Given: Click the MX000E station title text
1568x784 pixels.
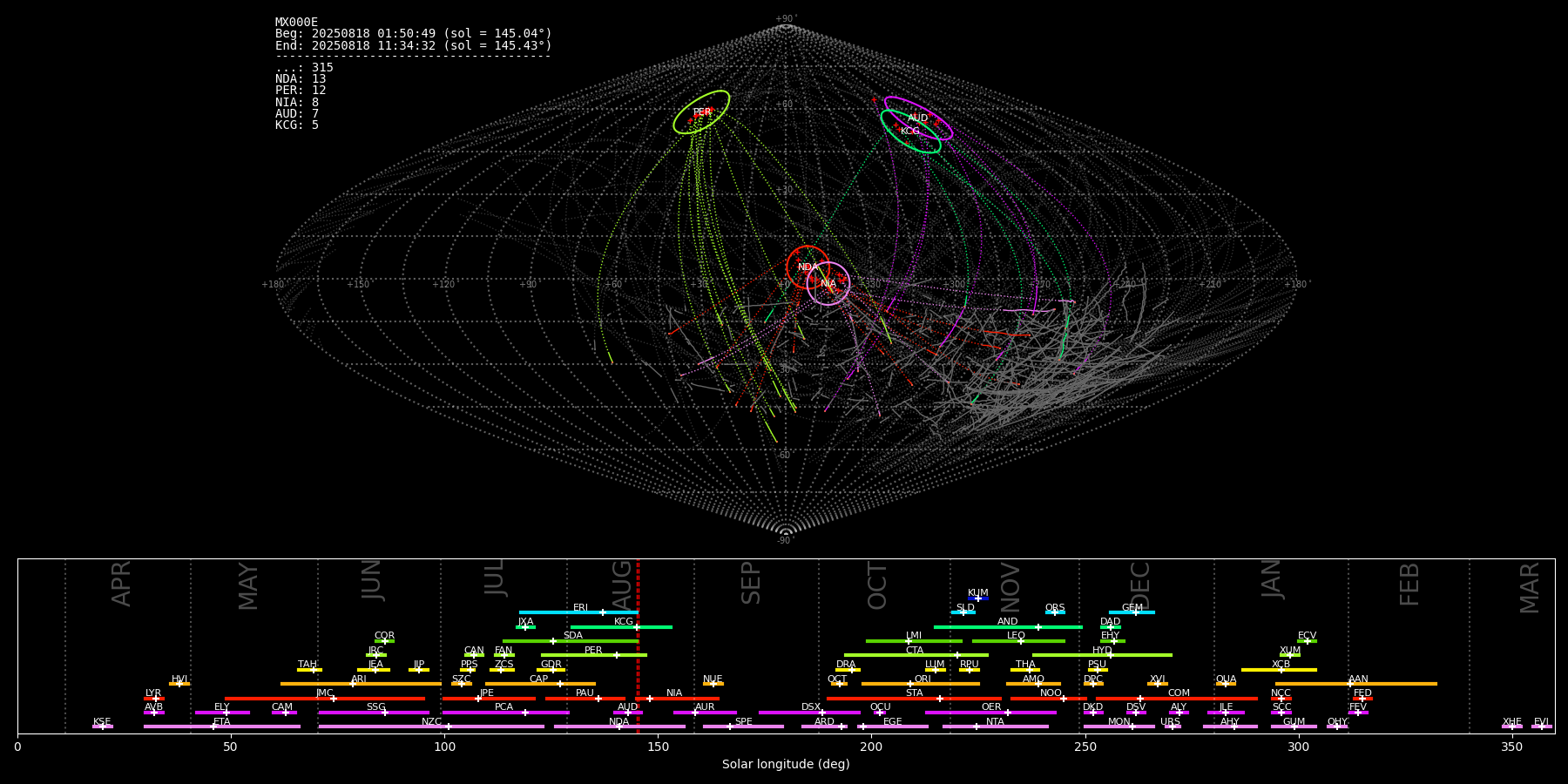Looking at the screenshot, I should (x=296, y=23).
